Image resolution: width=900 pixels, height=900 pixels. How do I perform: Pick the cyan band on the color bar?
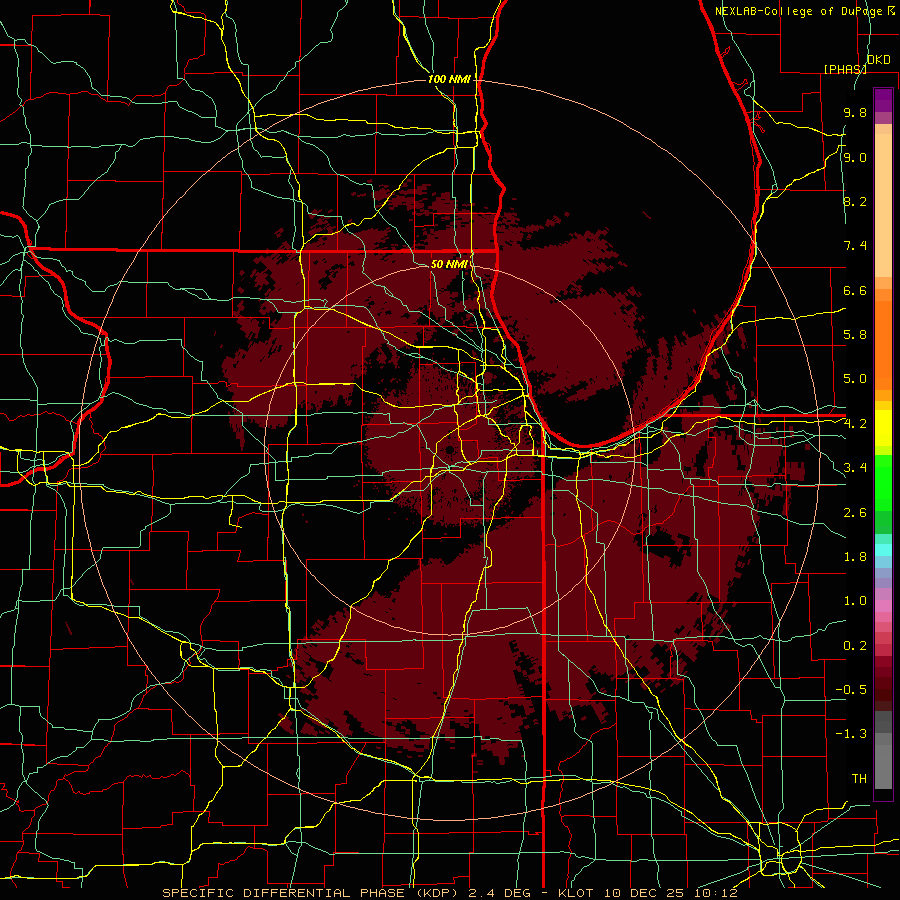click(883, 550)
